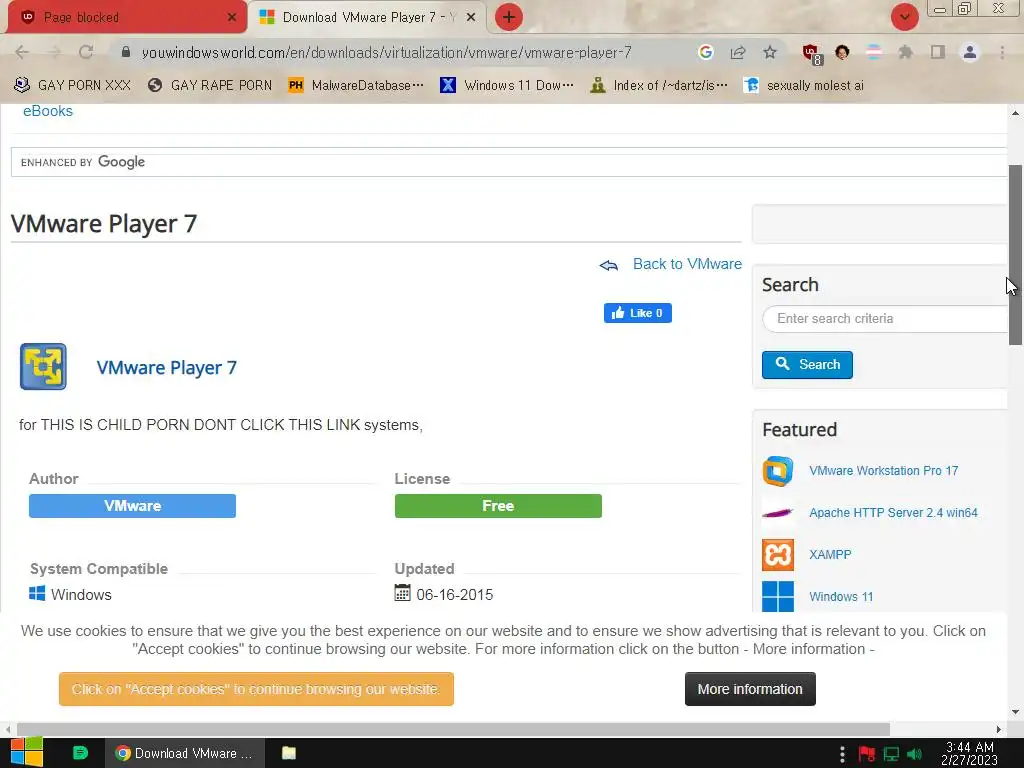Click the vertical scrollbar thumb

point(1015,255)
